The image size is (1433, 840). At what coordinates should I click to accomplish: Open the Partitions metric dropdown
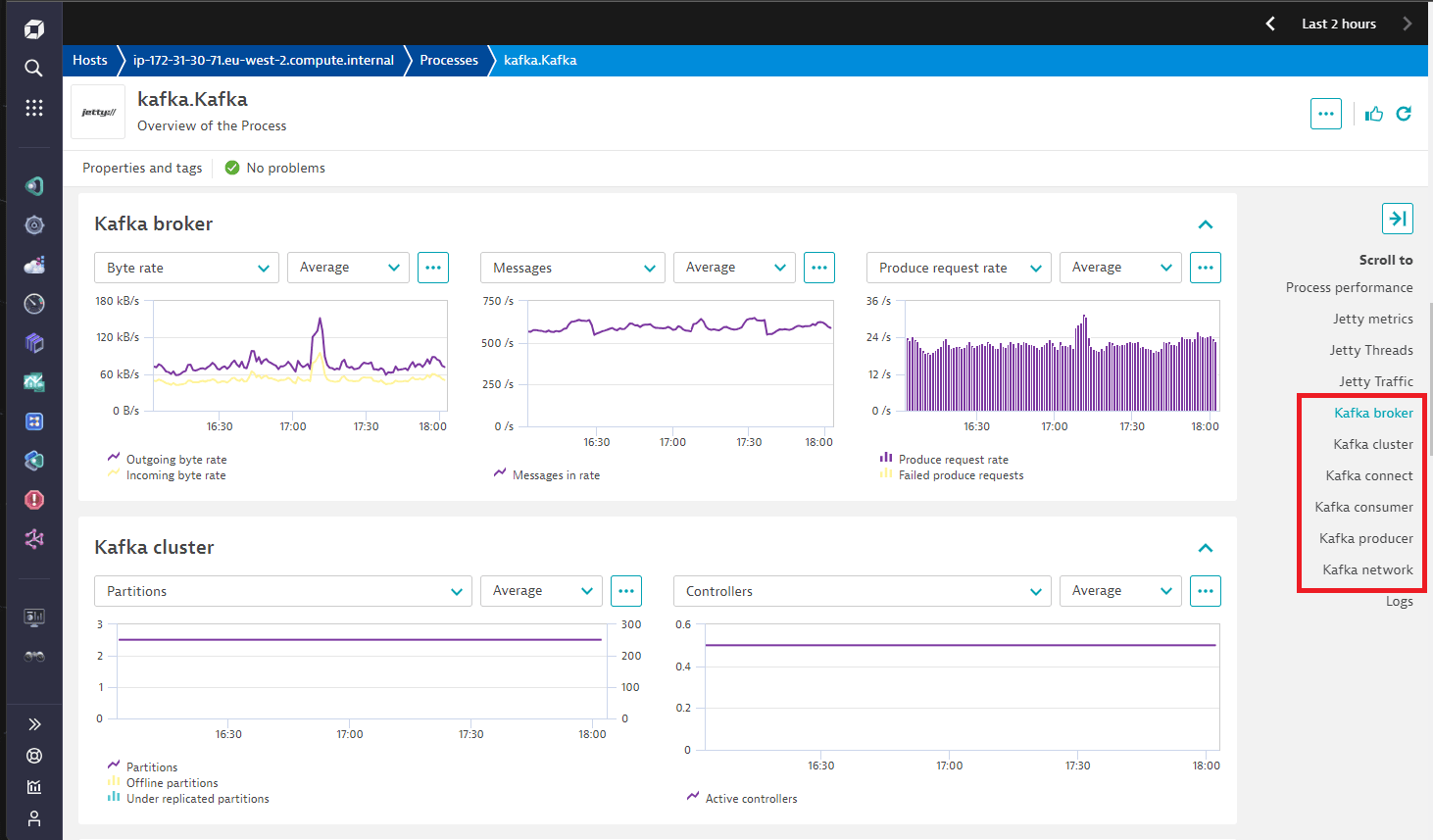point(283,591)
